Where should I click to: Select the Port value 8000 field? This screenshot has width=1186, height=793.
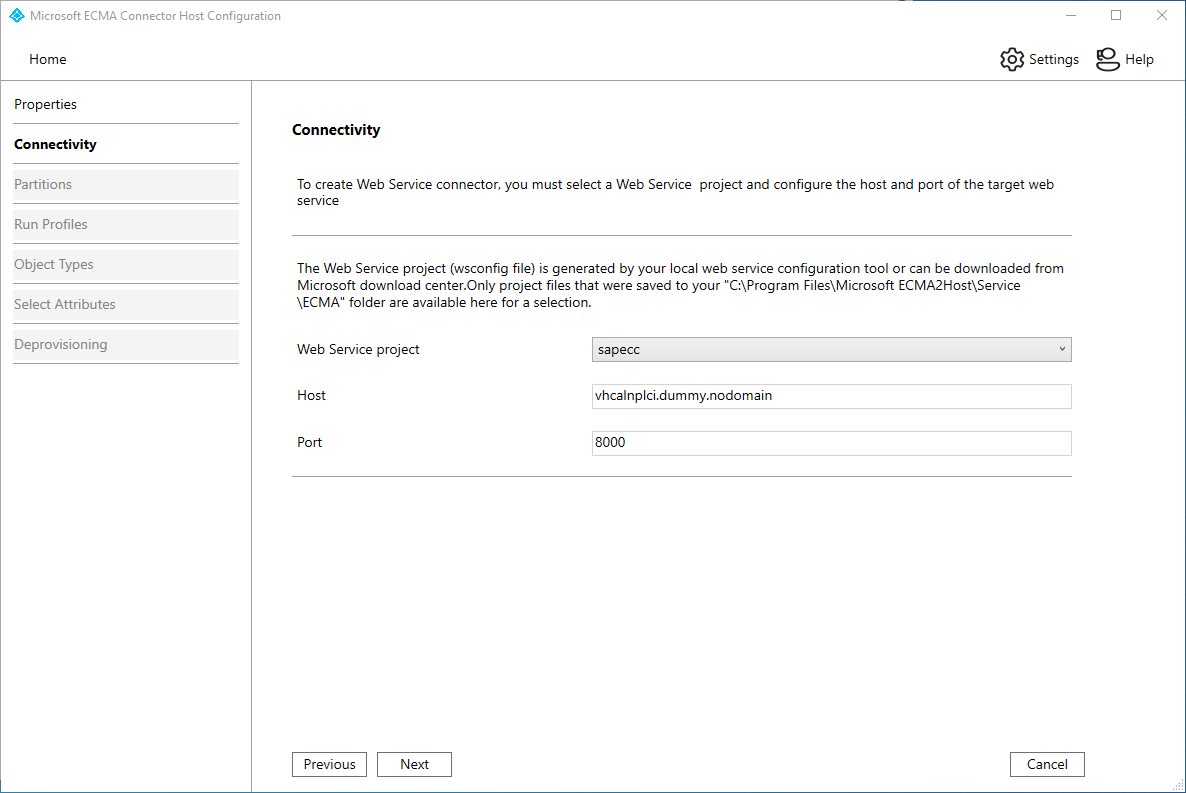pyautogui.click(x=830, y=443)
